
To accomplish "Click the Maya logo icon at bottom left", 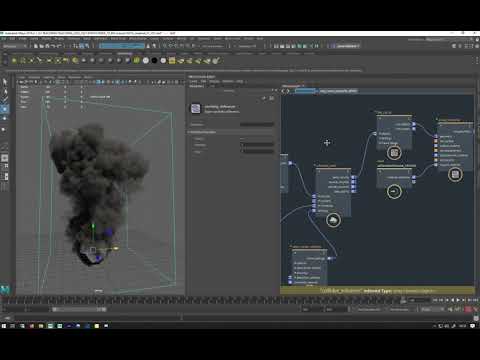I will pos(5,289).
